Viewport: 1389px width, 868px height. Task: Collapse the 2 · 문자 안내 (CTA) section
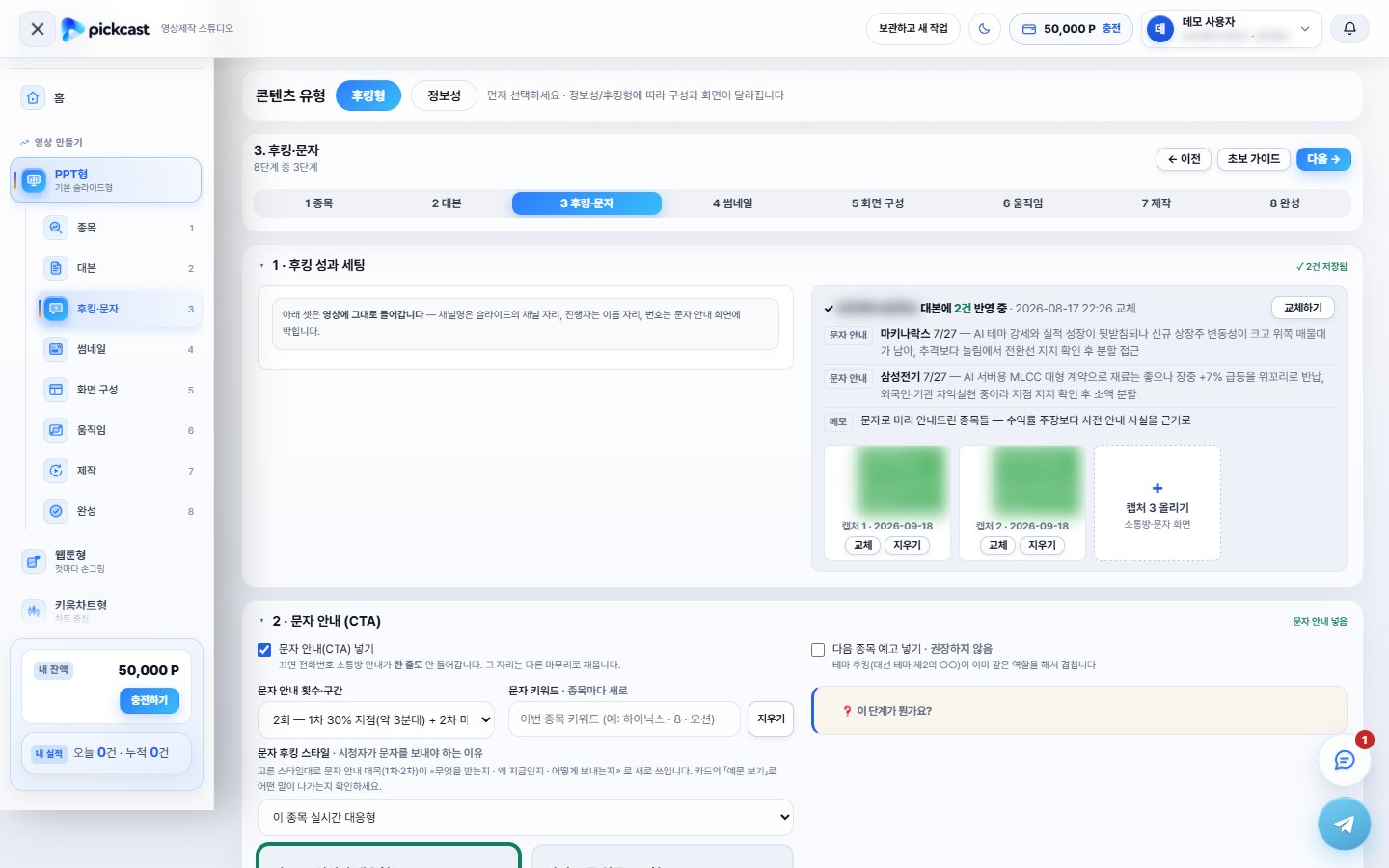261,622
